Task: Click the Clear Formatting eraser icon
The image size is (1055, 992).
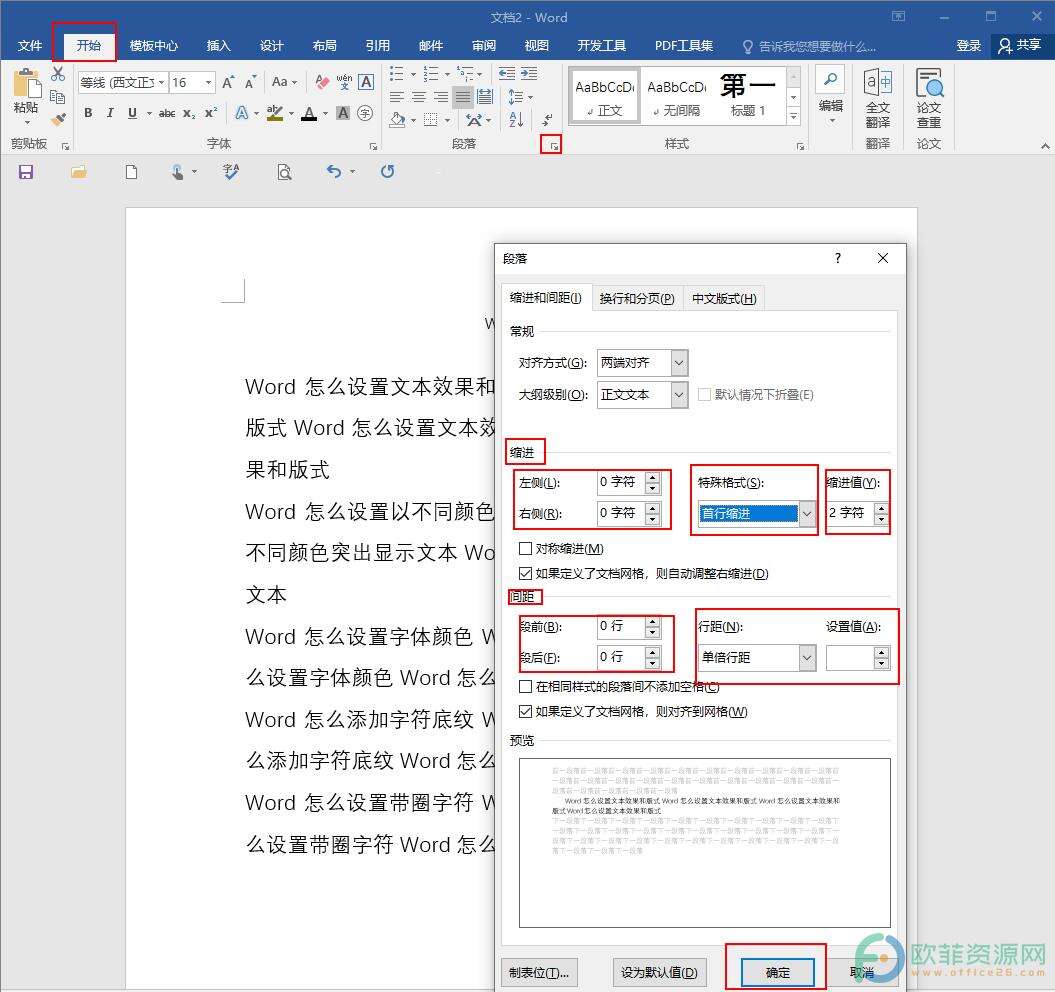Action: coord(322,82)
